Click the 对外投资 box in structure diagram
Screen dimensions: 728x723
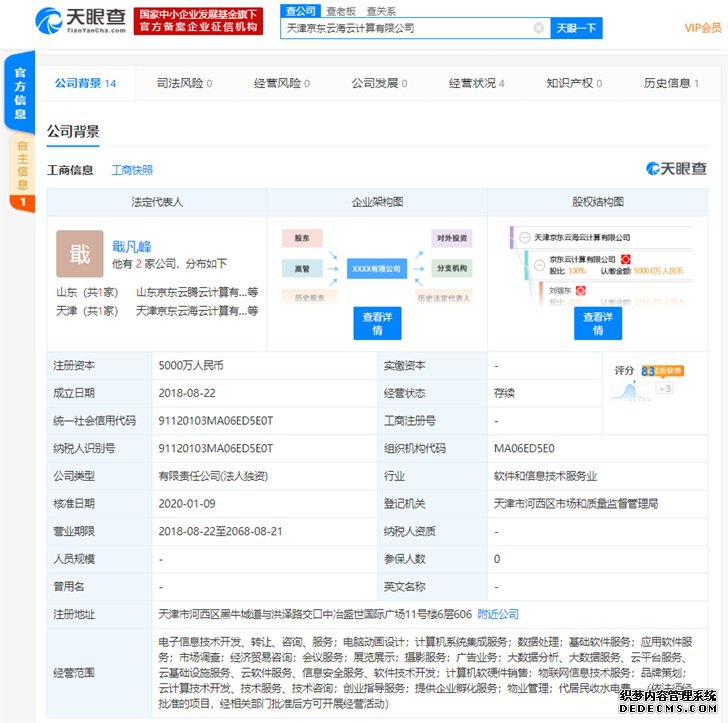pyautogui.click(x=451, y=238)
